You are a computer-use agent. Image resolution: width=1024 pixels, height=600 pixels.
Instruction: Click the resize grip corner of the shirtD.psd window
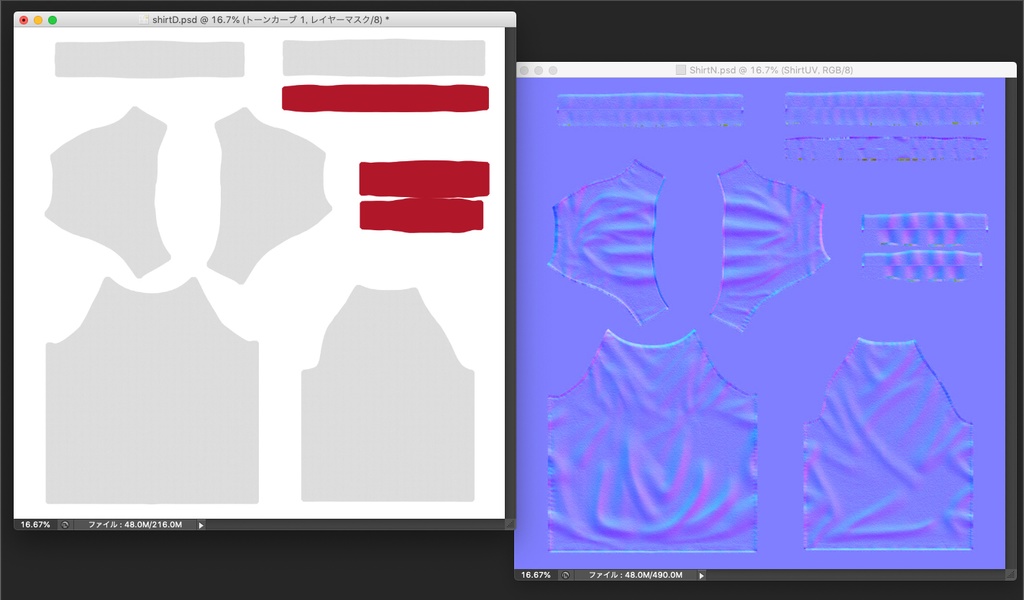click(510, 524)
